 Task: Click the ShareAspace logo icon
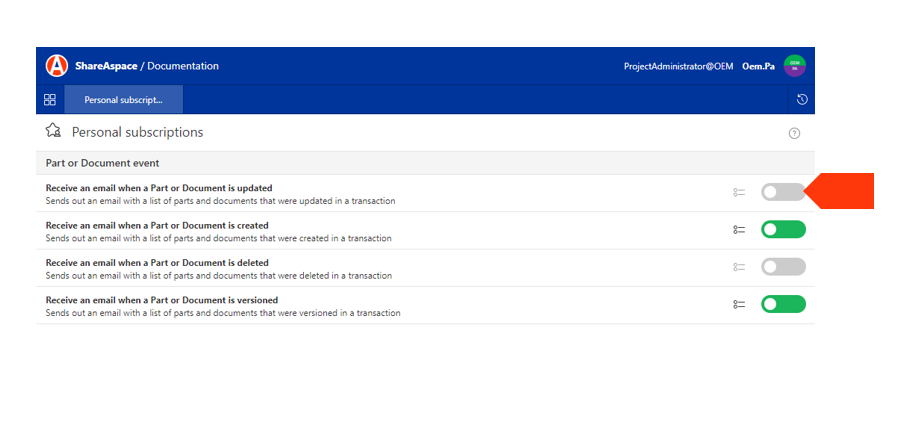pos(57,66)
